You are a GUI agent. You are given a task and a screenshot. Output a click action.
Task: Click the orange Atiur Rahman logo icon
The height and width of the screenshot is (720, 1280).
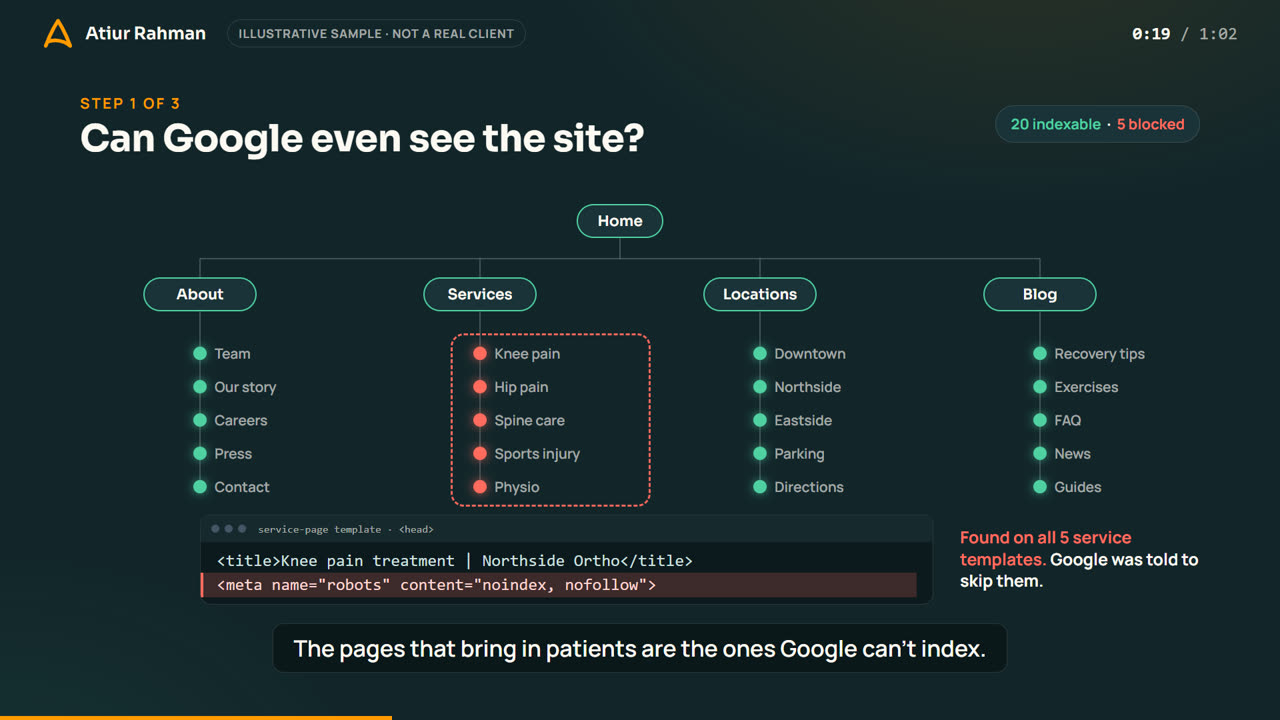click(58, 34)
